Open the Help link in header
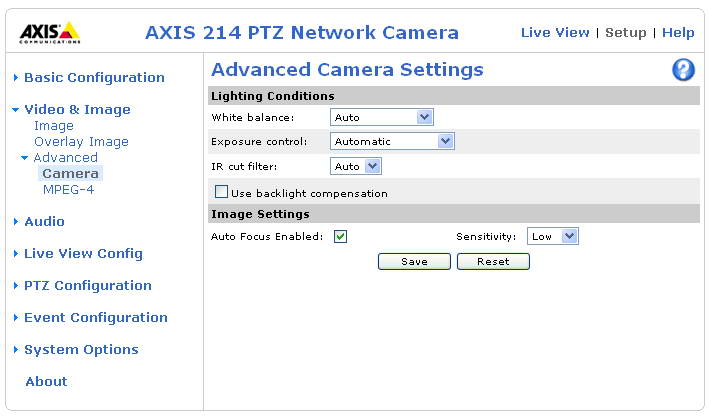 (x=678, y=33)
